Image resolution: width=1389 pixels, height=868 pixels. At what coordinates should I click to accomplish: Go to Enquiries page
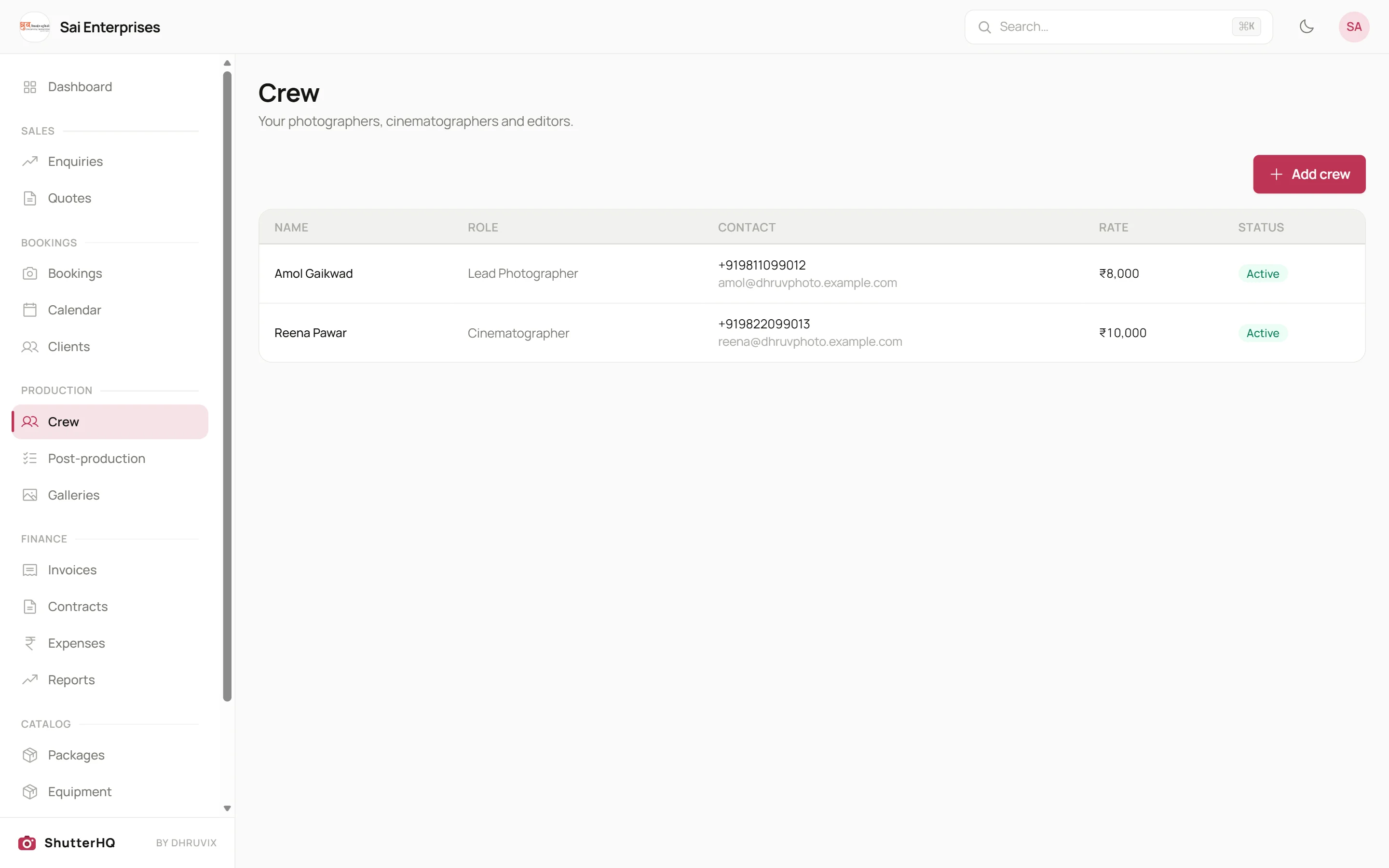[109, 162]
